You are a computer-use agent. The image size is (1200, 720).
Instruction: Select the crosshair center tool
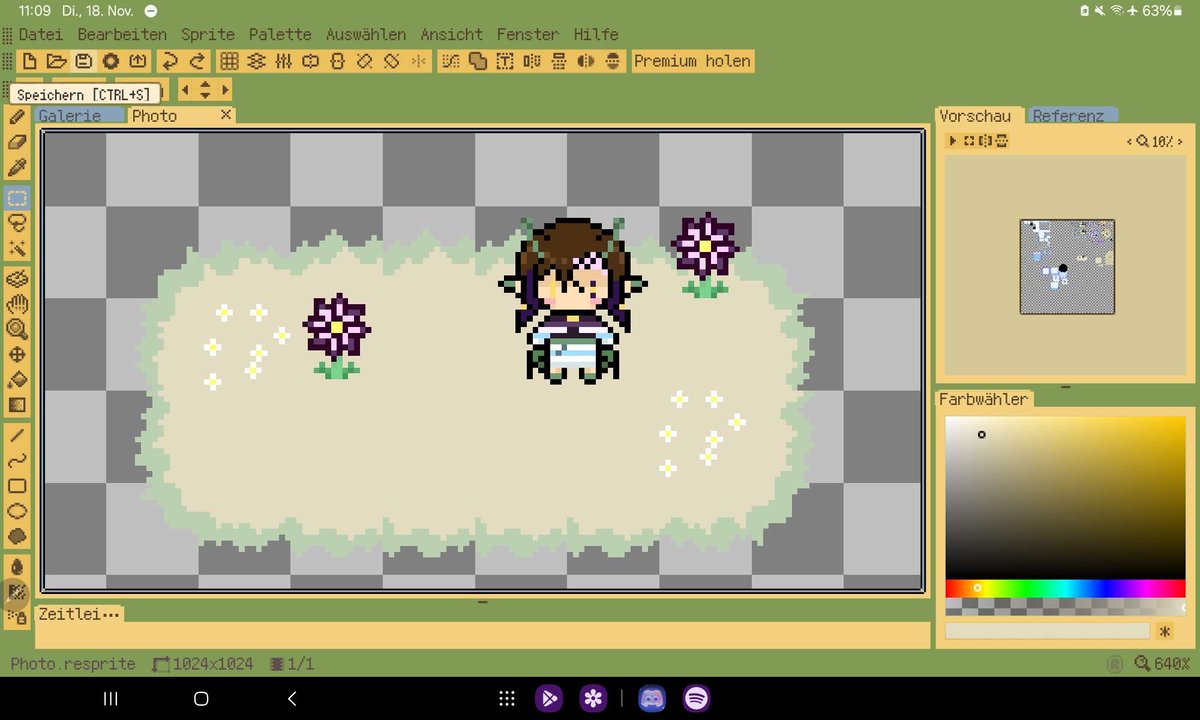[17, 355]
